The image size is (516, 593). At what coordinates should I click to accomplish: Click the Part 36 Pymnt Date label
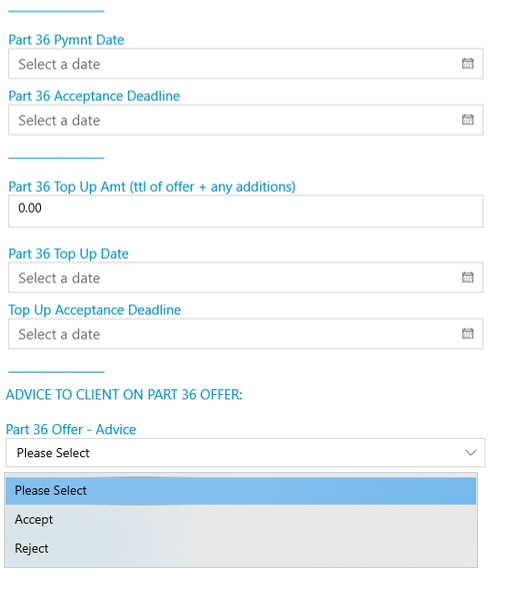(66, 40)
